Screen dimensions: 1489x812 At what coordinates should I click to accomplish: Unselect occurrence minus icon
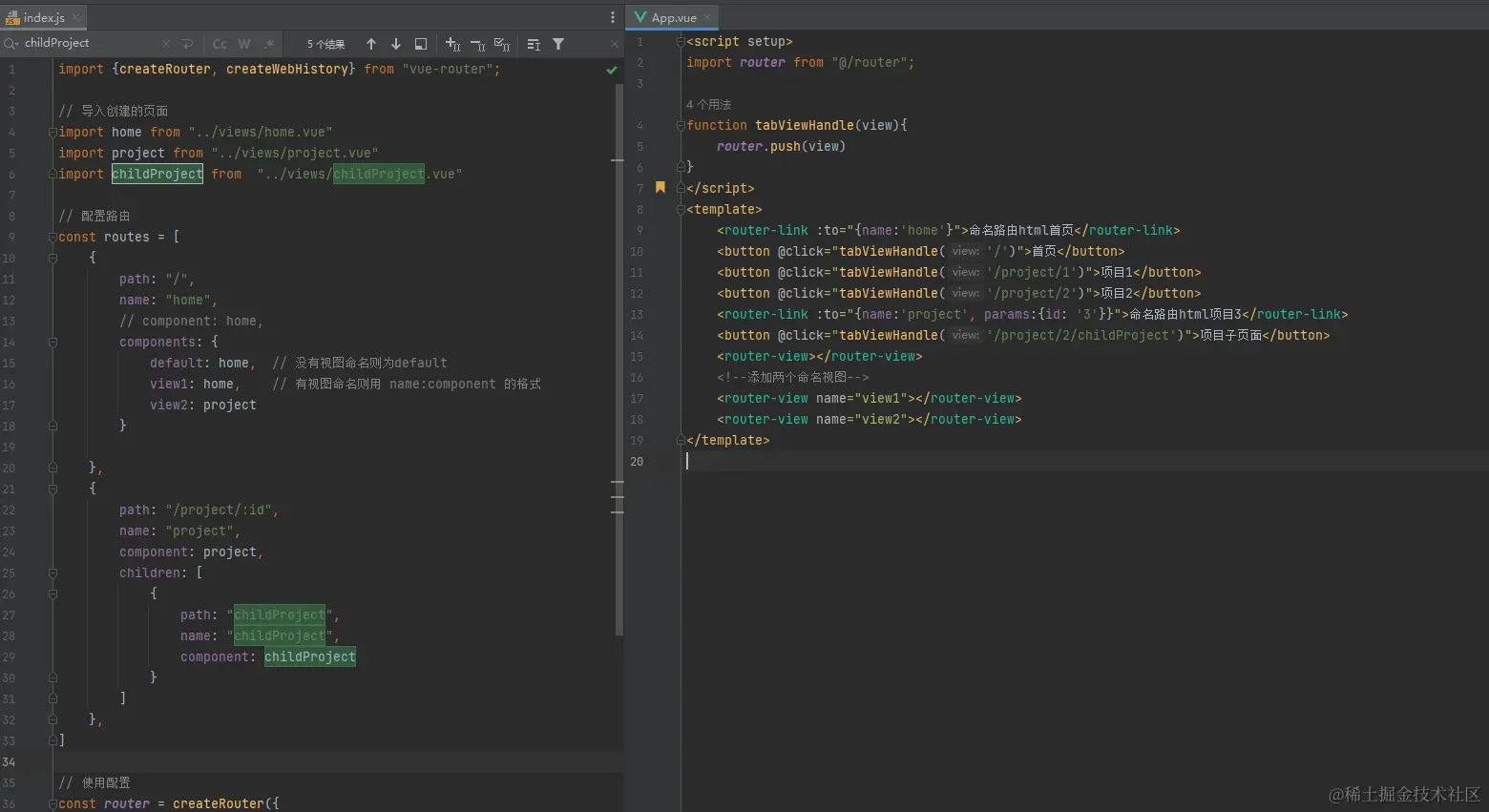pos(478,44)
